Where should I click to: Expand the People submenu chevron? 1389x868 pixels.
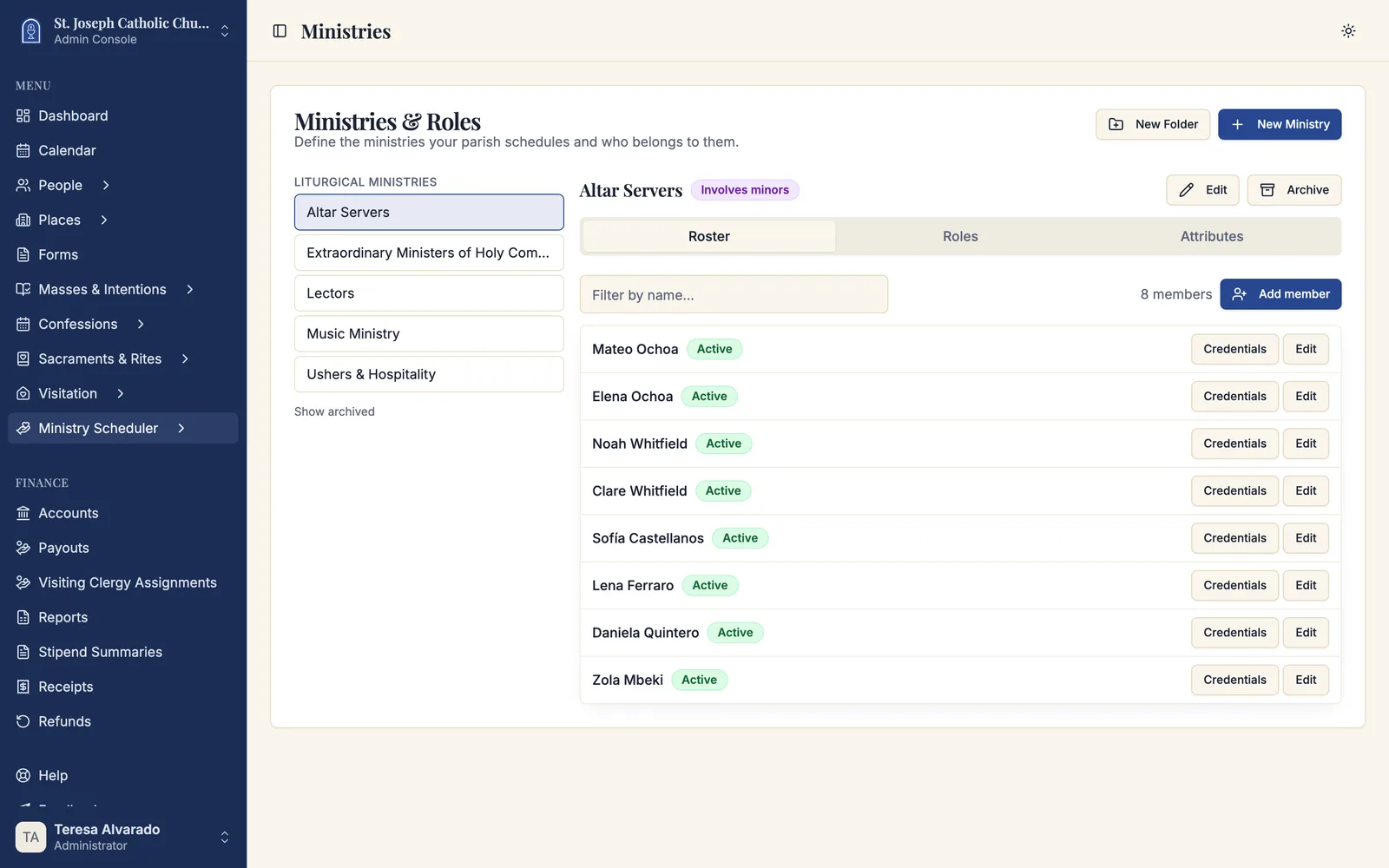(x=106, y=186)
